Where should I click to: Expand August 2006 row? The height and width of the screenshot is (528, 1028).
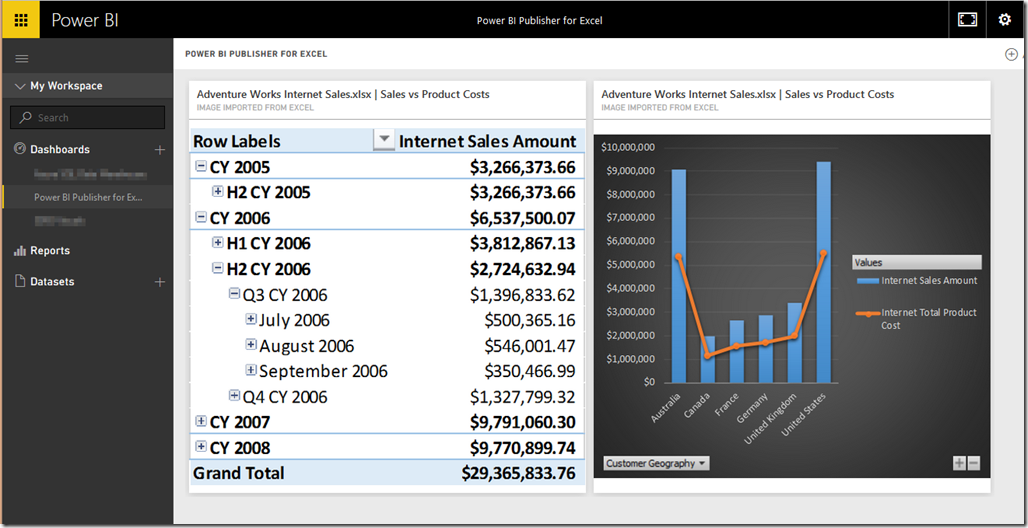tap(250, 344)
